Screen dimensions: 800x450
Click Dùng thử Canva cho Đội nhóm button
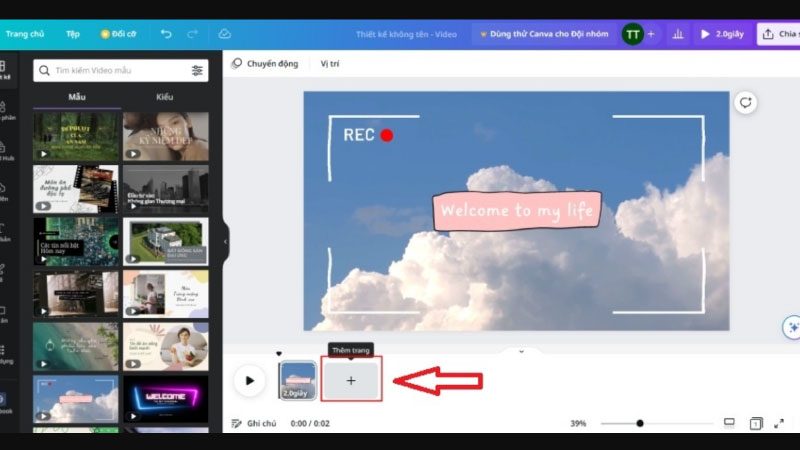tap(544, 34)
